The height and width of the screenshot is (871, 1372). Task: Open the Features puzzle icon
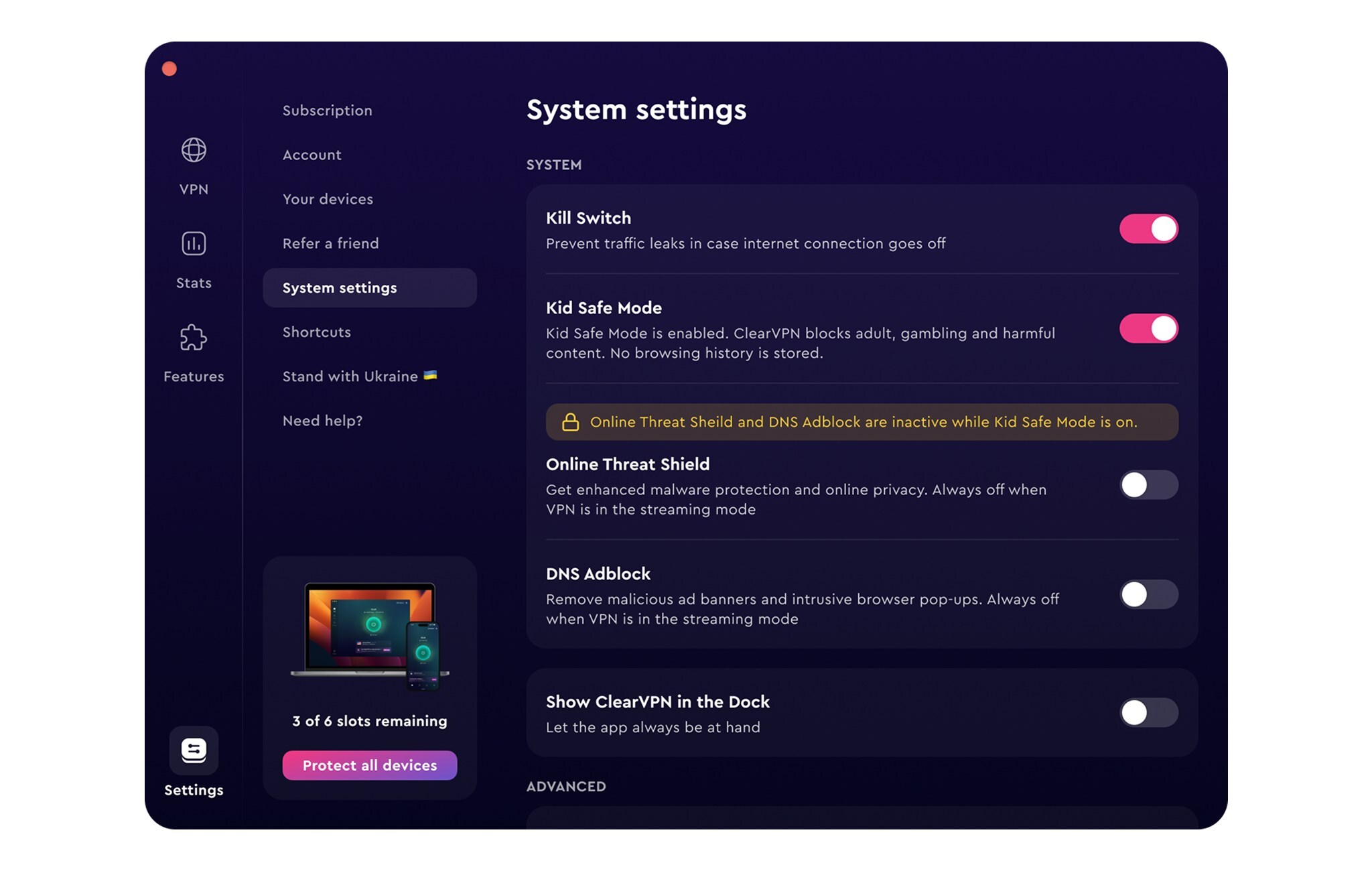coord(194,338)
